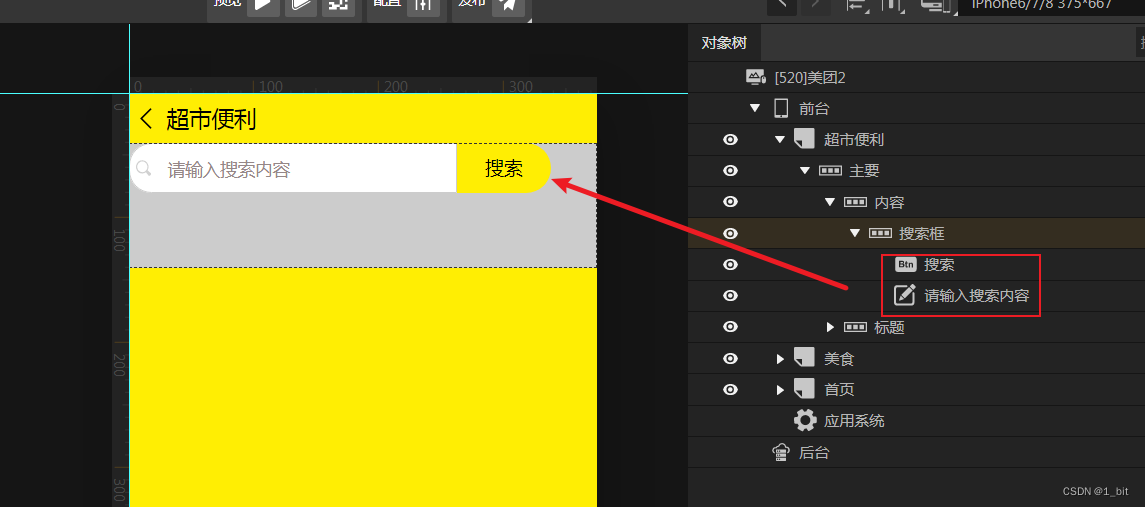This screenshot has height=507, width=1145.
Task: Click the container icon of 内容
Action: tap(855, 202)
